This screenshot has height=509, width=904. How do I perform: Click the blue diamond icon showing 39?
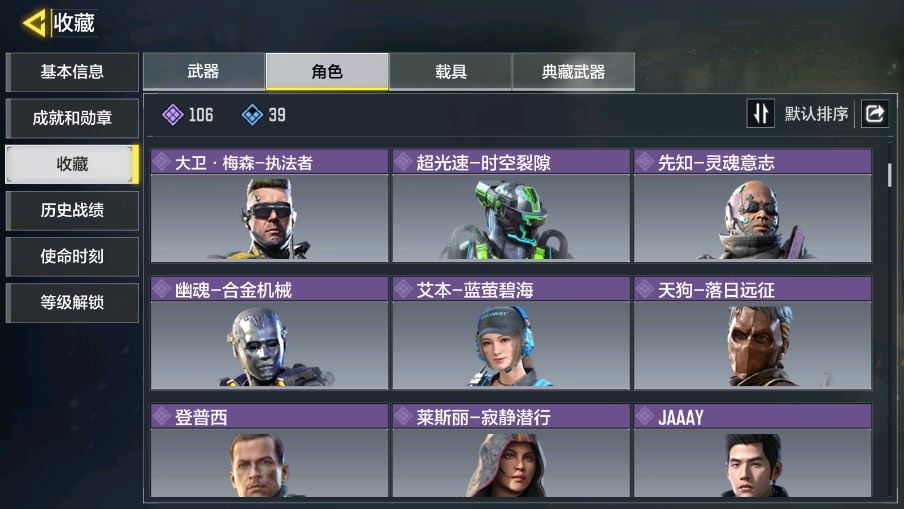[x=252, y=115]
